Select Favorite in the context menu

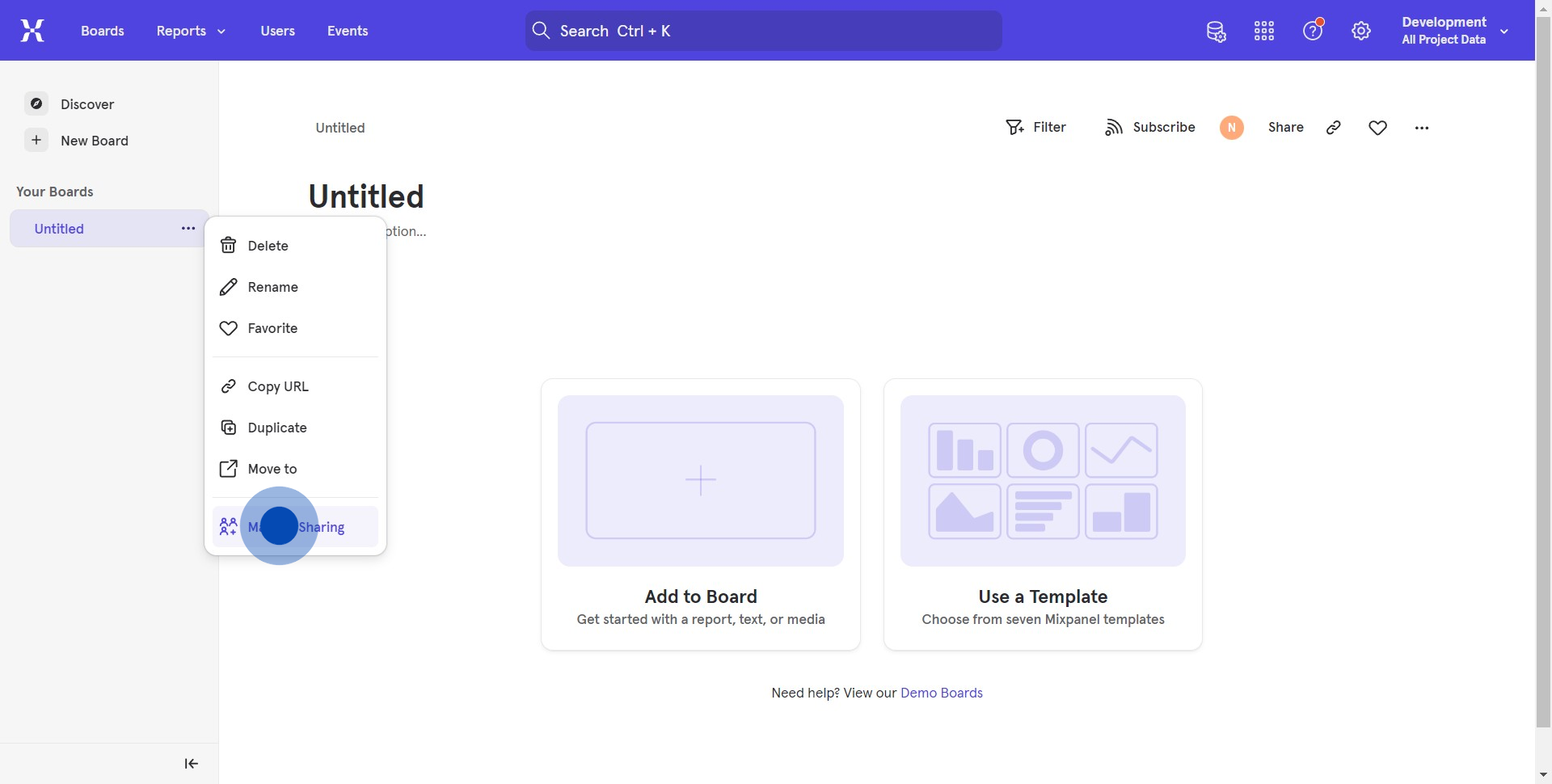point(272,328)
